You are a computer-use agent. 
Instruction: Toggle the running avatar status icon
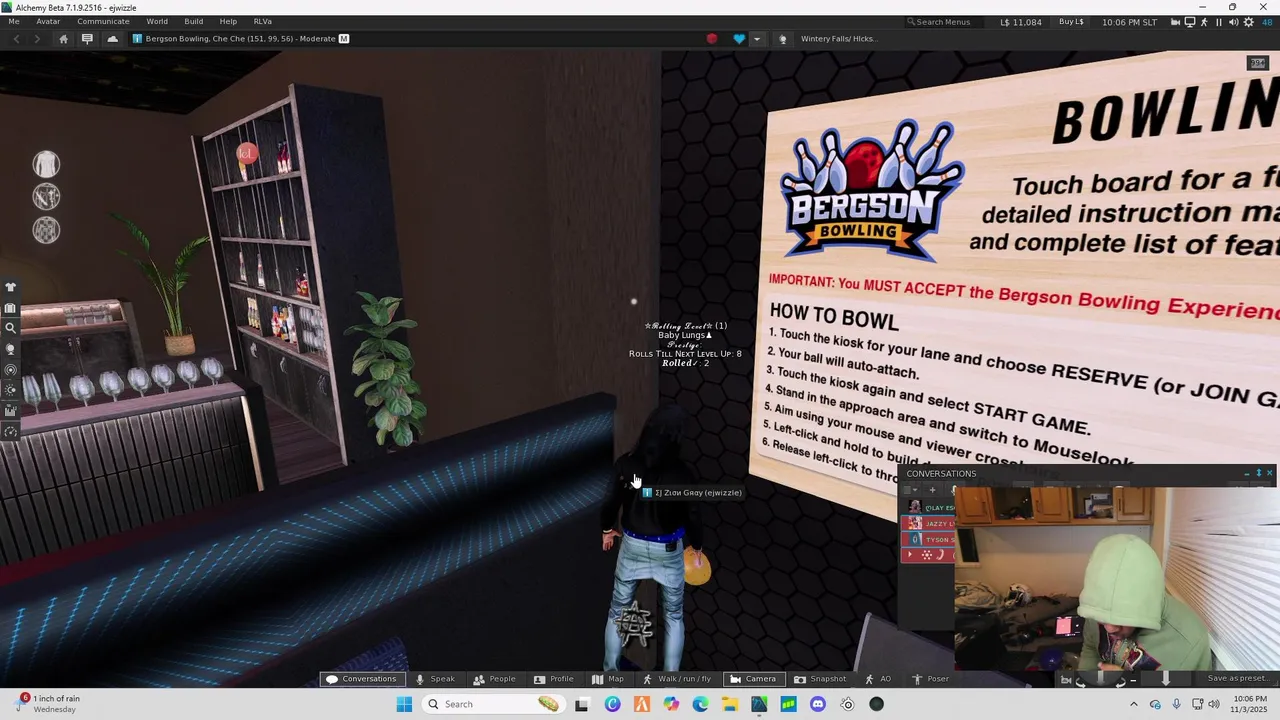(x=1204, y=22)
